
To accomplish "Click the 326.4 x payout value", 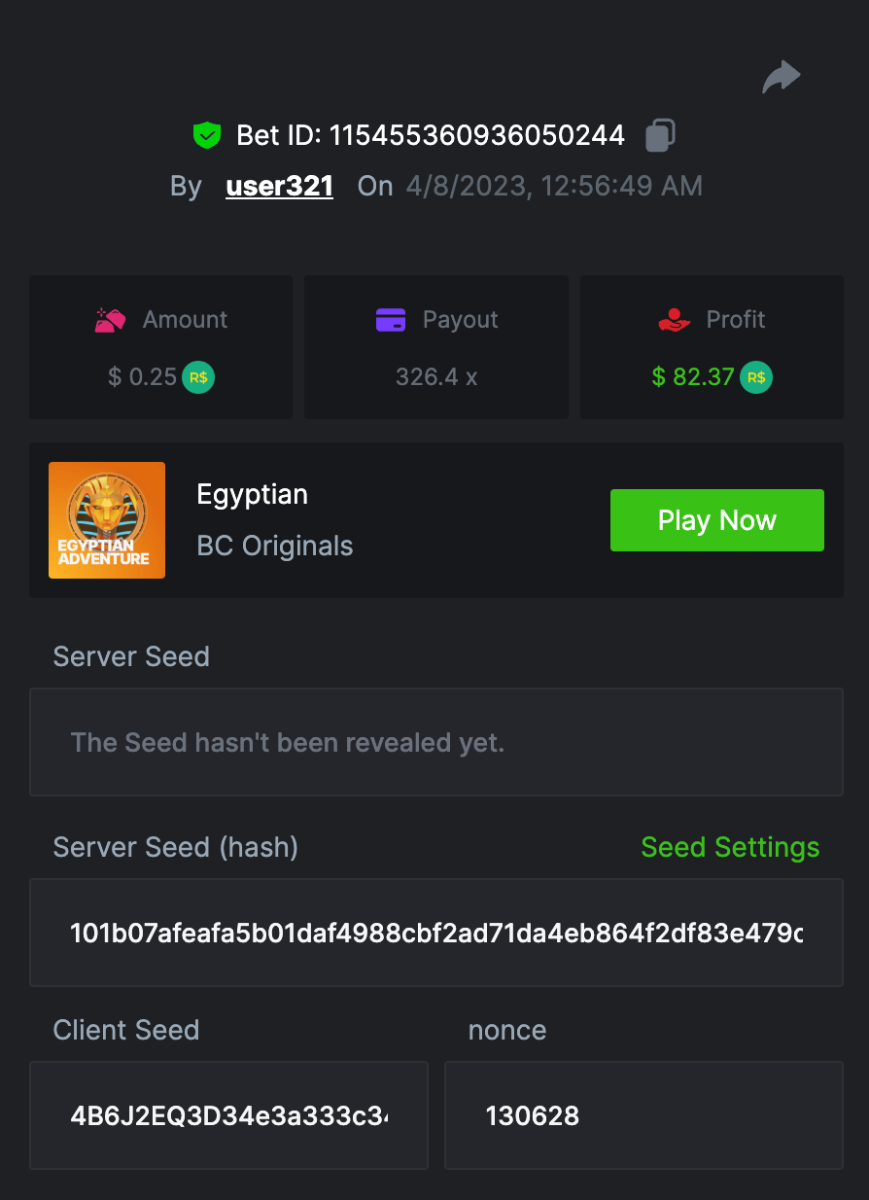I will [x=436, y=377].
